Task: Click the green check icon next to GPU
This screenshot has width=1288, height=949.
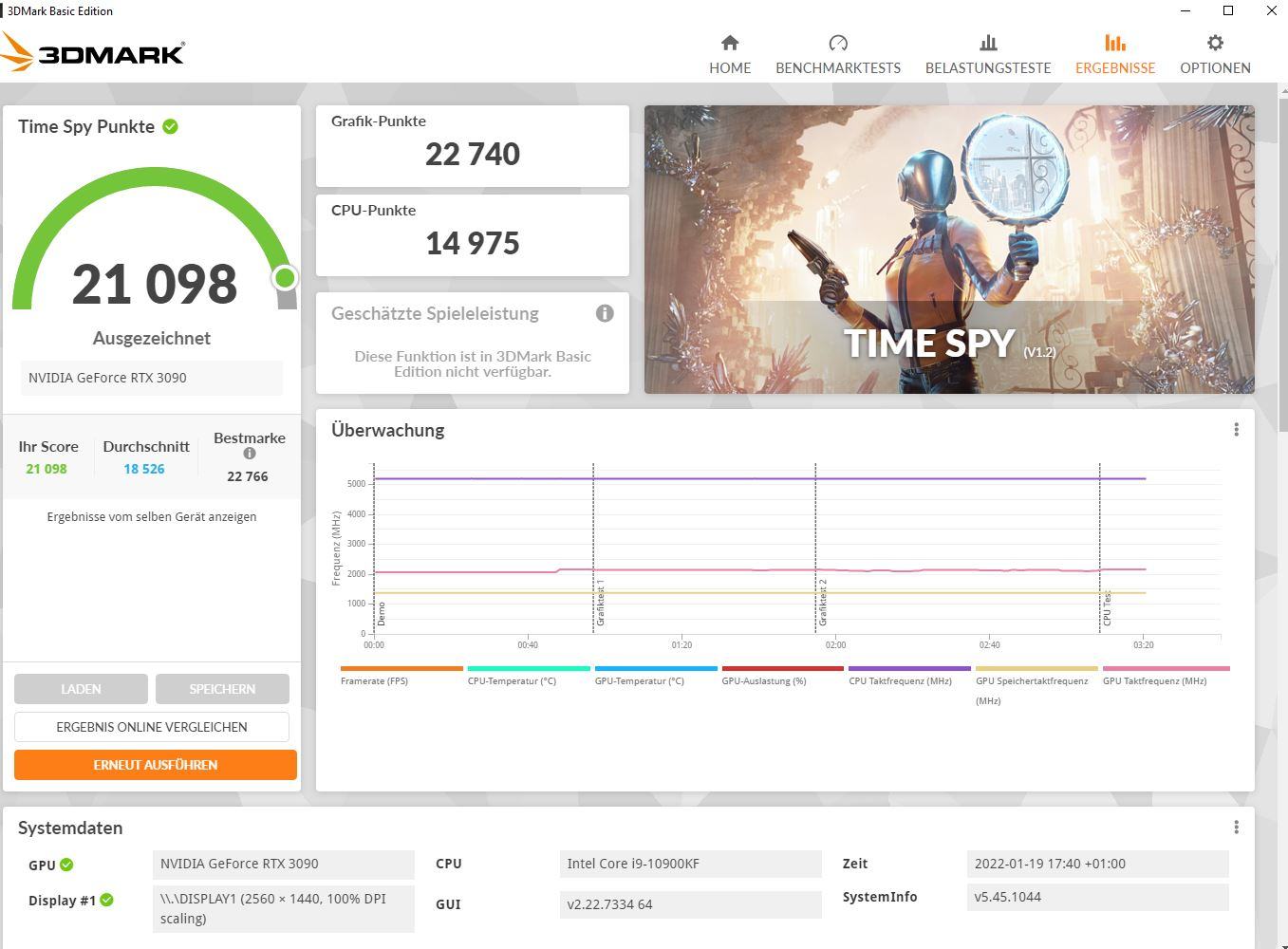Action: click(x=66, y=865)
